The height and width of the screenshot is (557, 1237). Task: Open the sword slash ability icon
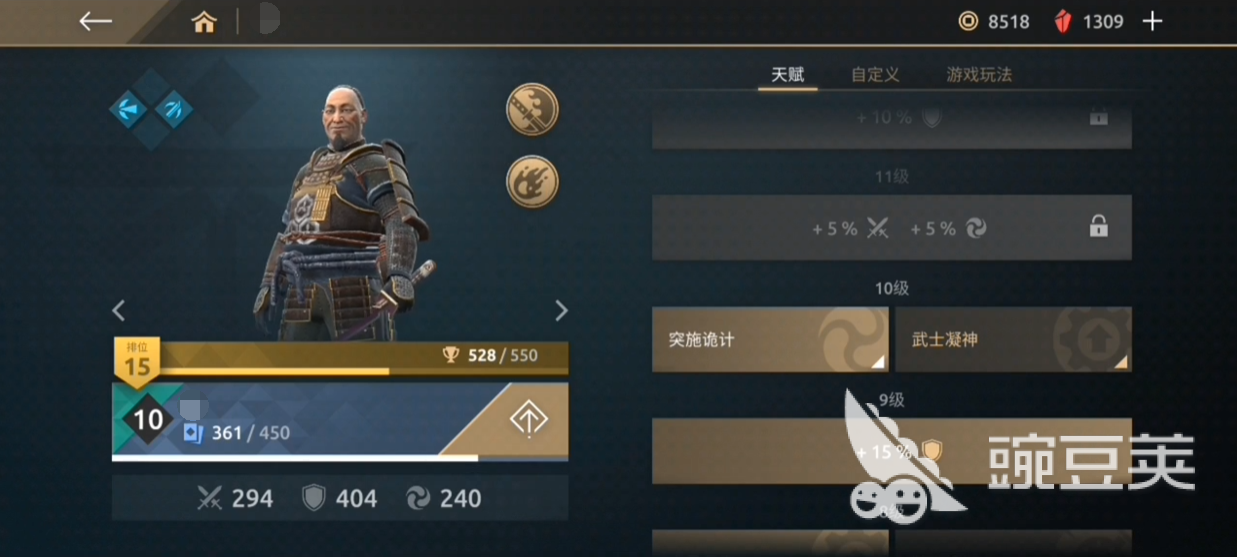point(532,109)
